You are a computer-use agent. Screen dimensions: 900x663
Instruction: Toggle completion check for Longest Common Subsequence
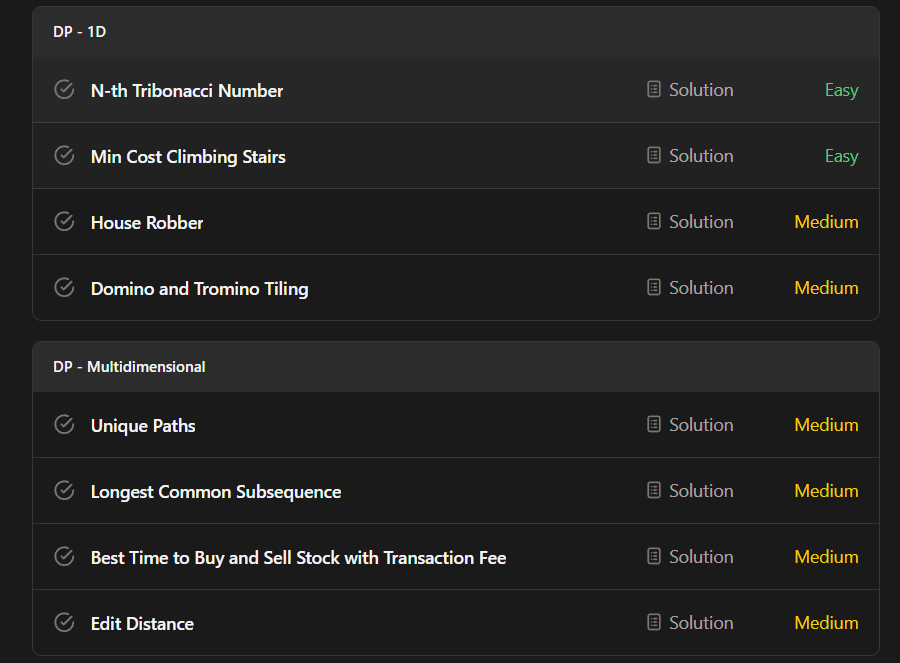[64, 491]
